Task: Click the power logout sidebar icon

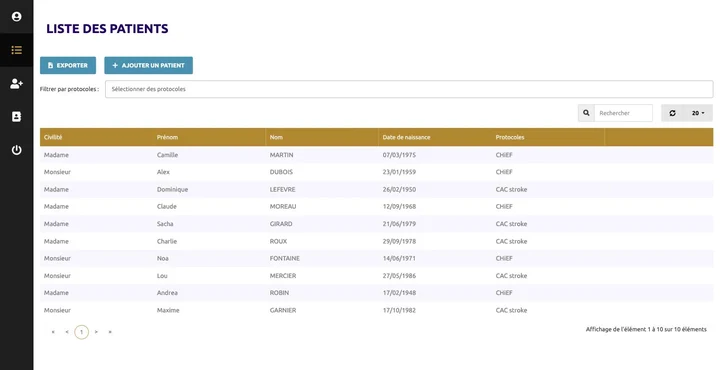Action: (17, 150)
